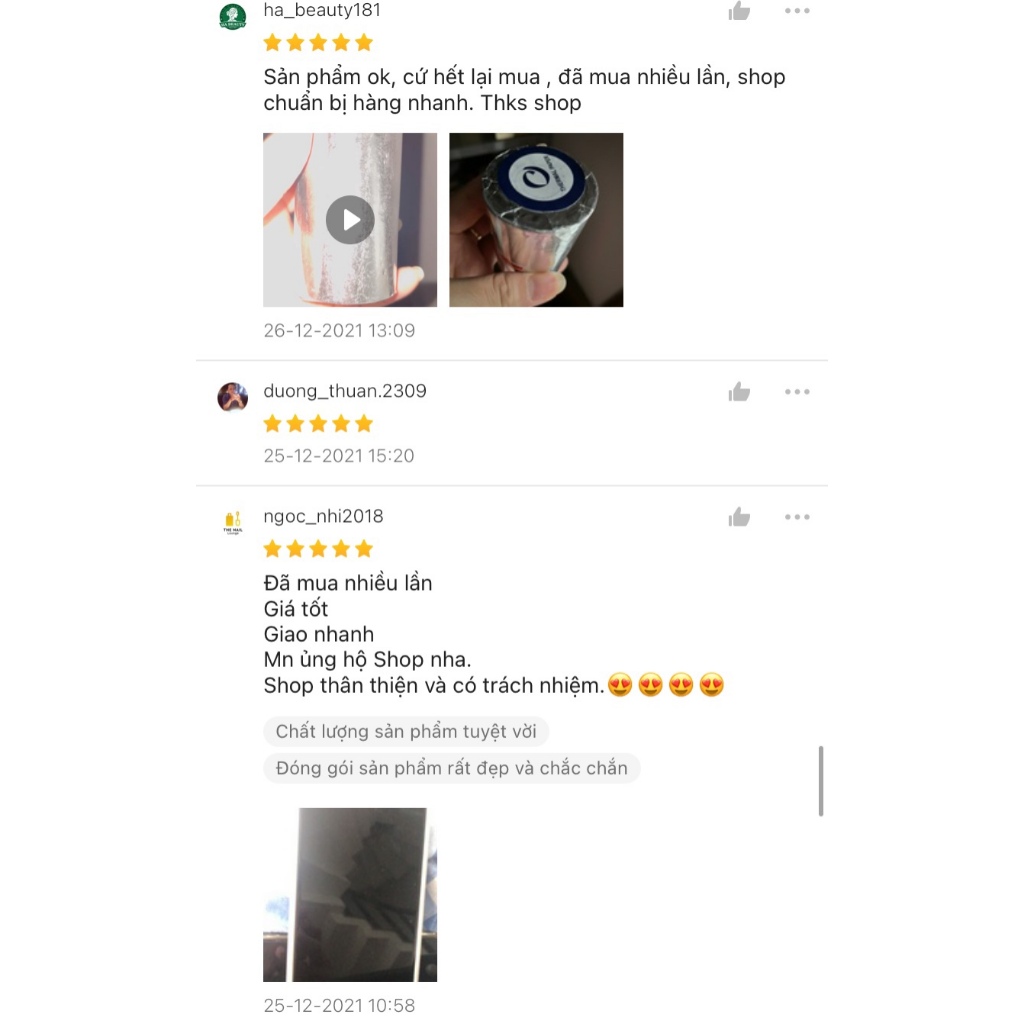The width and height of the screenshot is (1024, 1024).
Task: Open username ha_beauty181 profile link
Action: (322, 10)
